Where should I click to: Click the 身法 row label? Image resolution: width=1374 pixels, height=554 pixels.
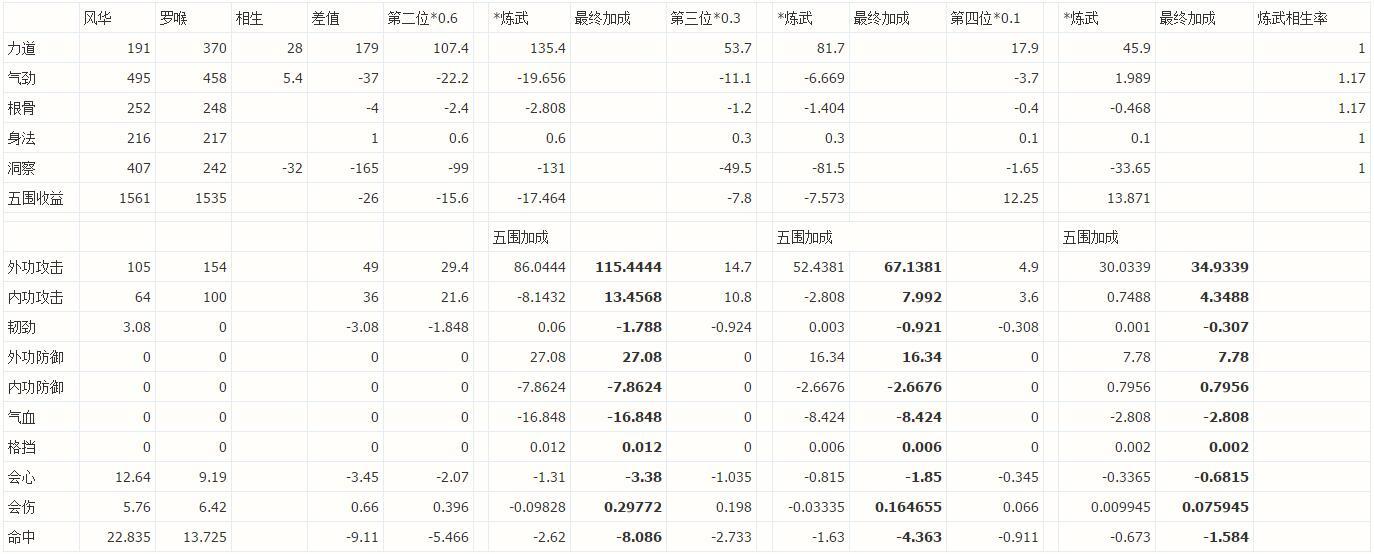(21, 138)
